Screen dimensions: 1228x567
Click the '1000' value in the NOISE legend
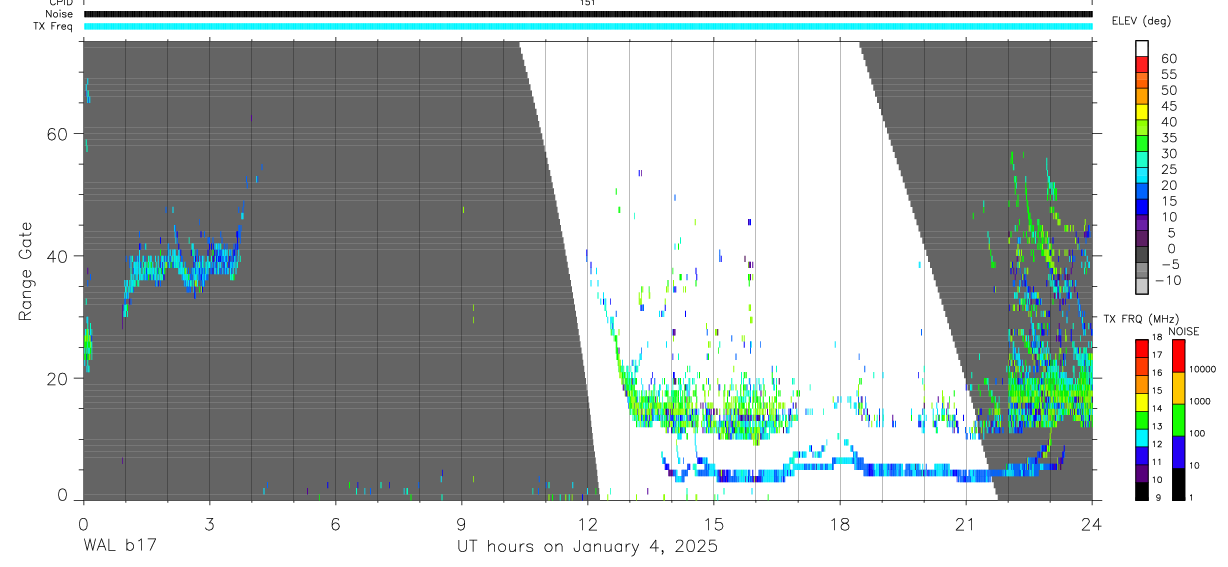point(1201,401)
